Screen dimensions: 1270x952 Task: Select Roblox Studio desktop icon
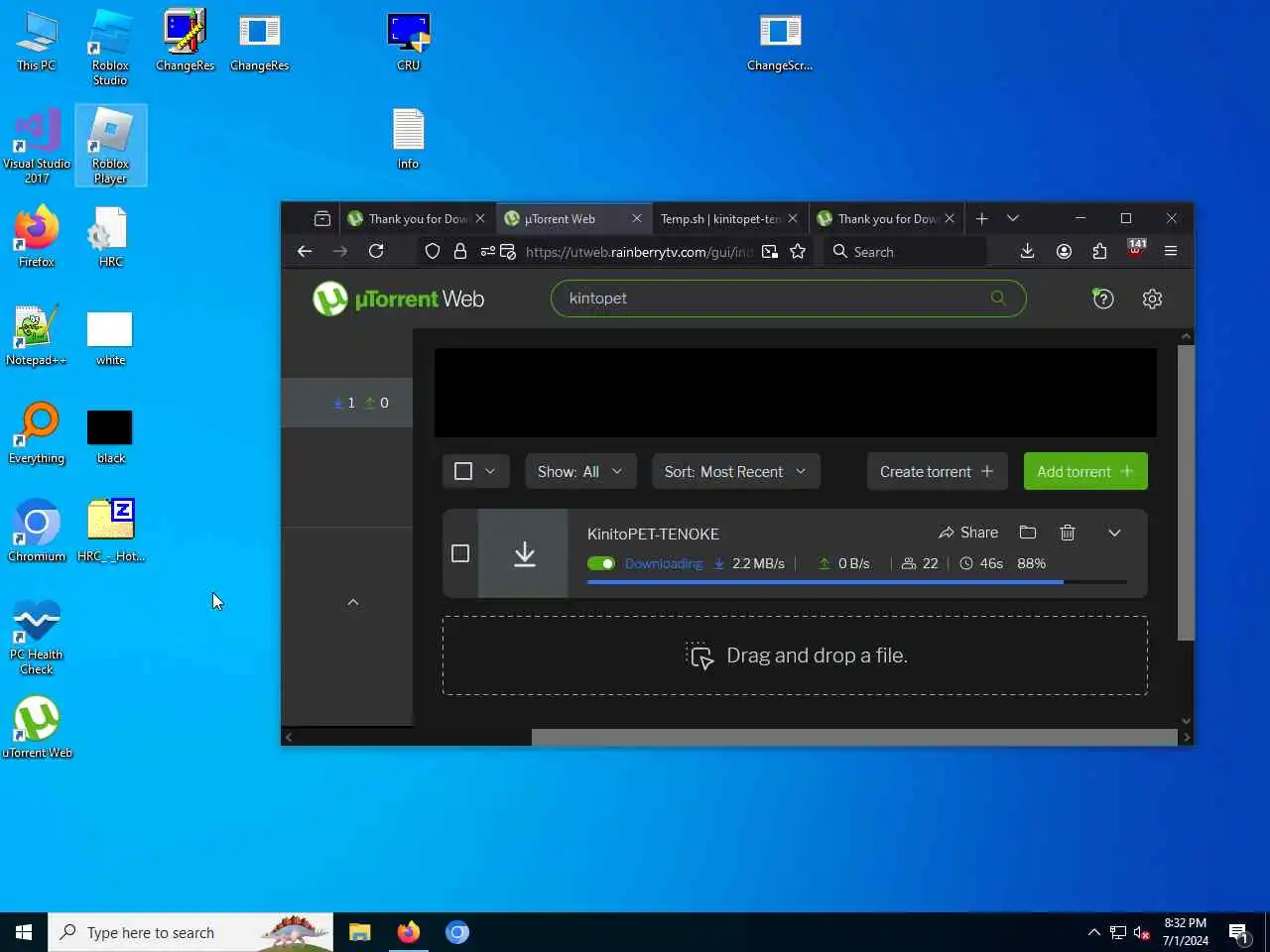[110, 47]
